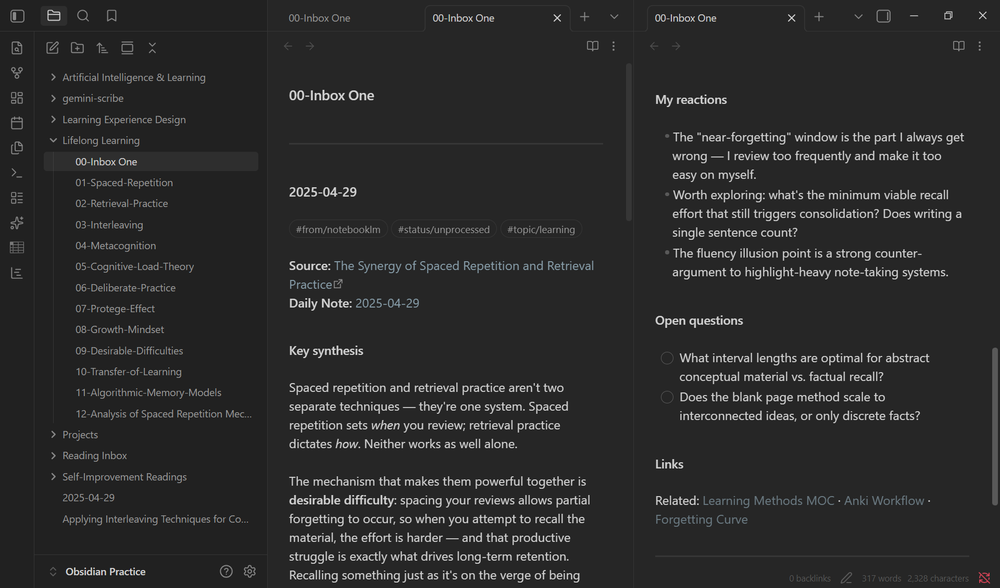Open Anki Workflow link
Screen dimensions: 1000x588
pos(884,501)
